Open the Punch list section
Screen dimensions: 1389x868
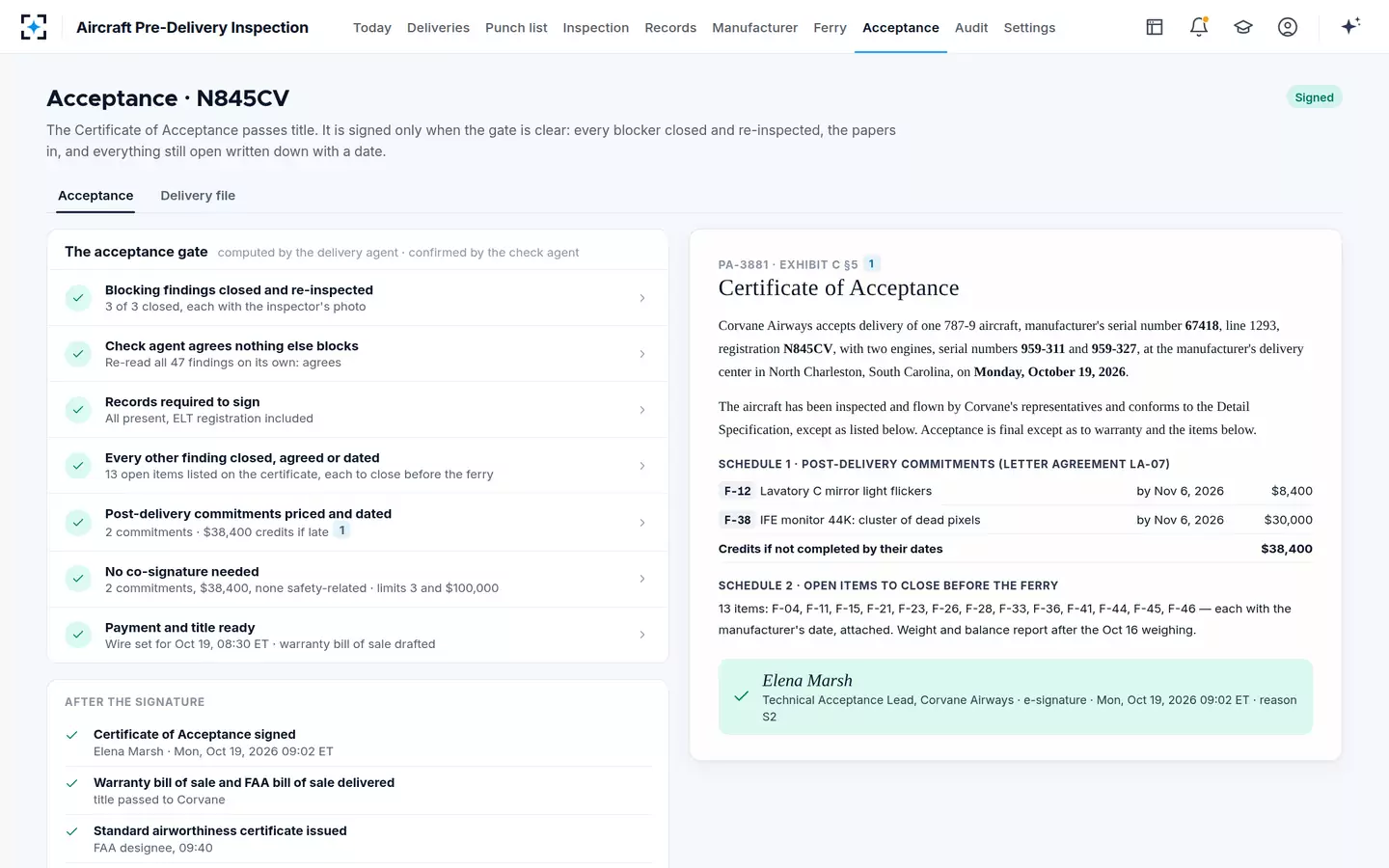(x=516, y=28)
